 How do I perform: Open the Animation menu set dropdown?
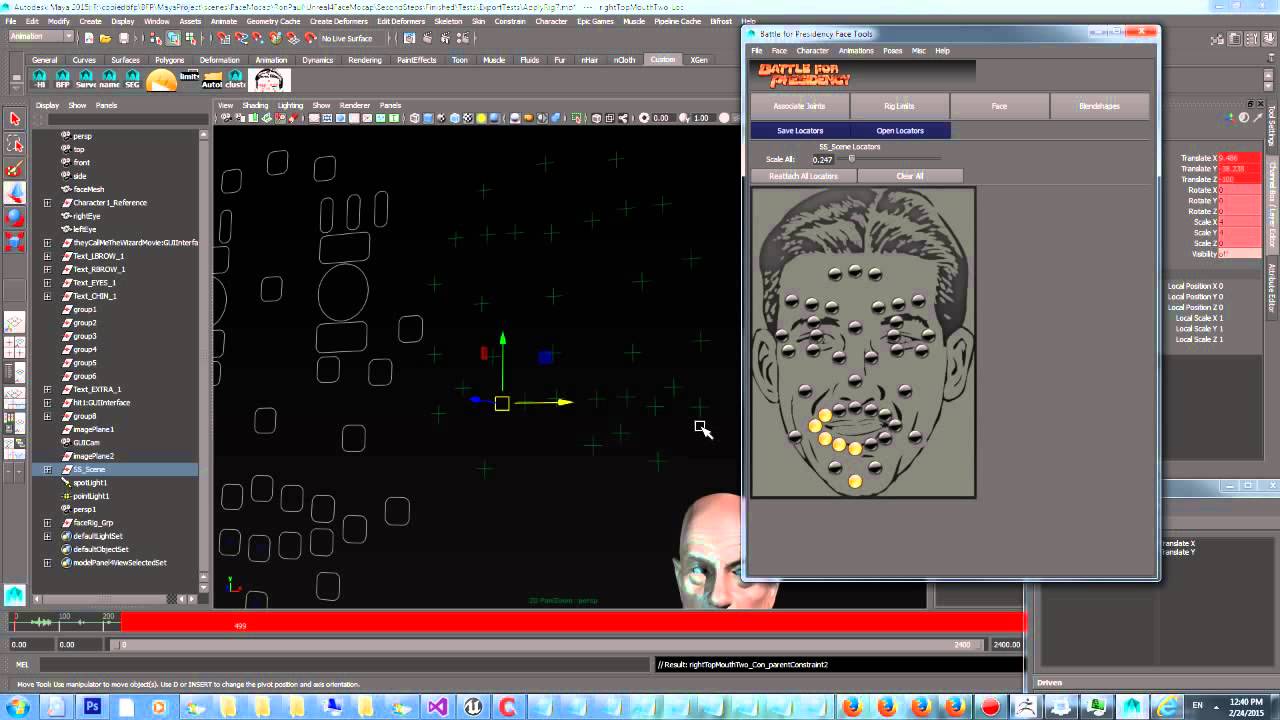point(41,37)
